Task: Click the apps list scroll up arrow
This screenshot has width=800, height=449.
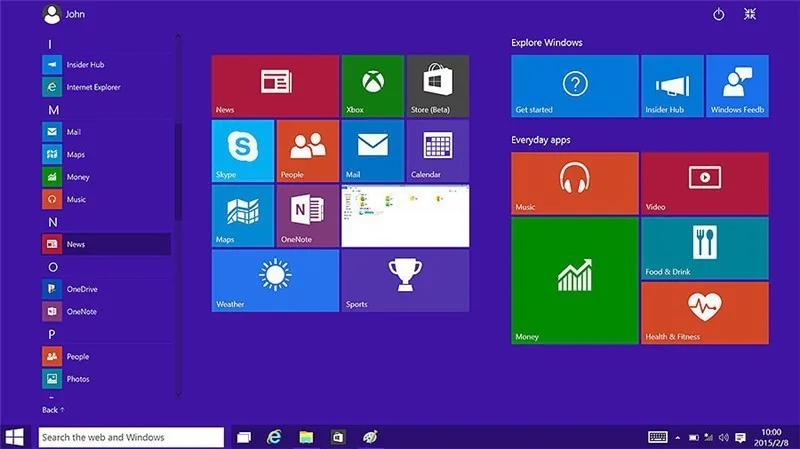Action: (178, 37)
